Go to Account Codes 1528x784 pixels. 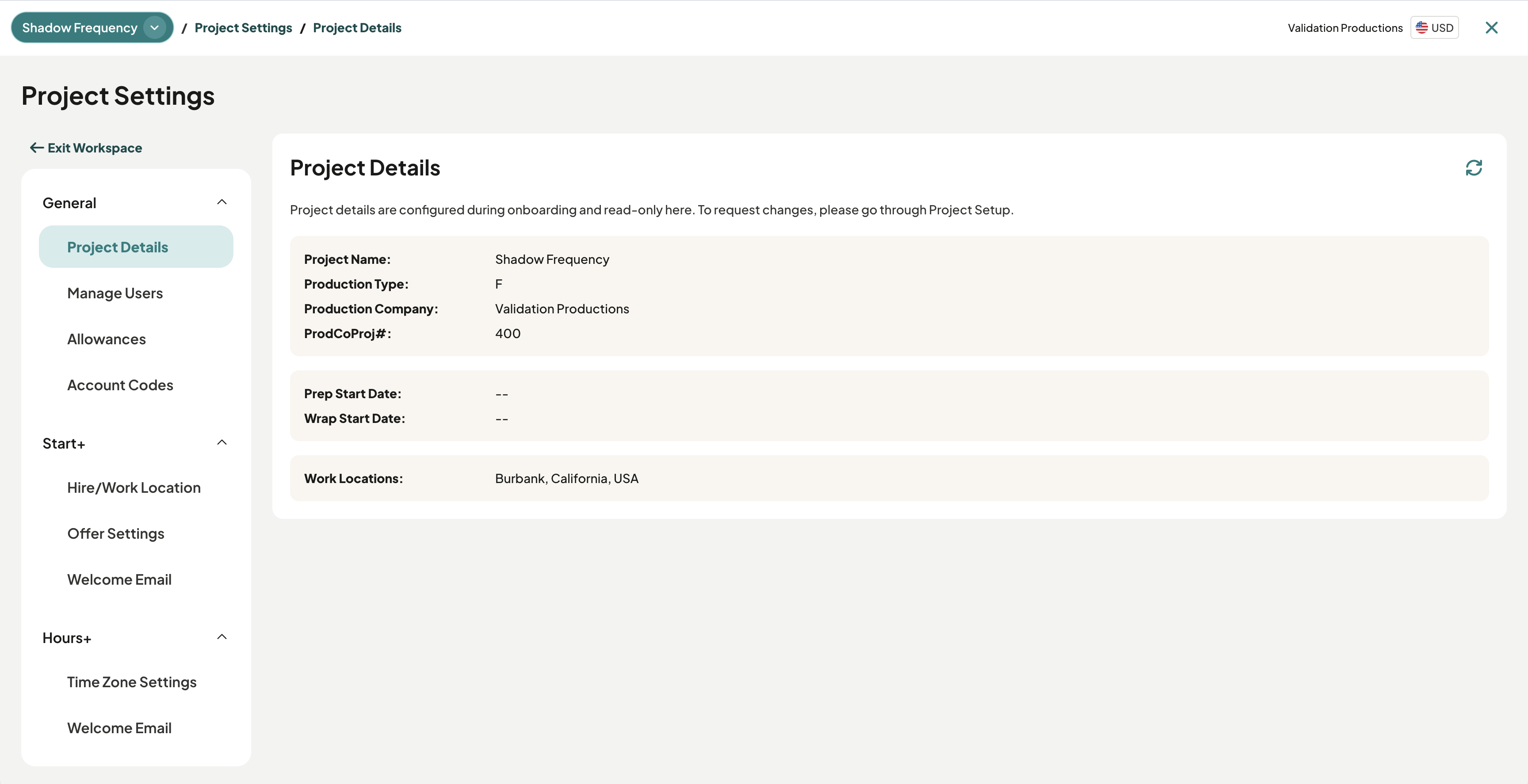point(120,385)
